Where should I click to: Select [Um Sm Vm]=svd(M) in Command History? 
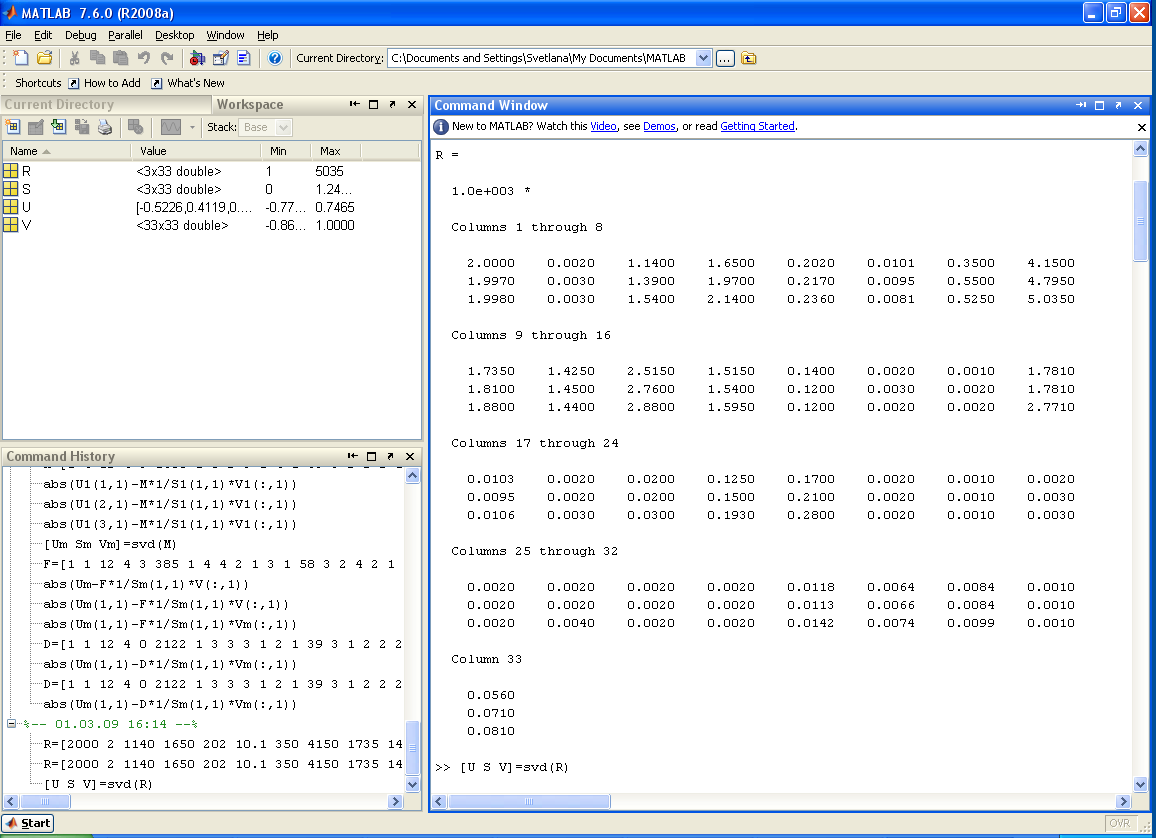pyautogui.click(x=110, y=544)
